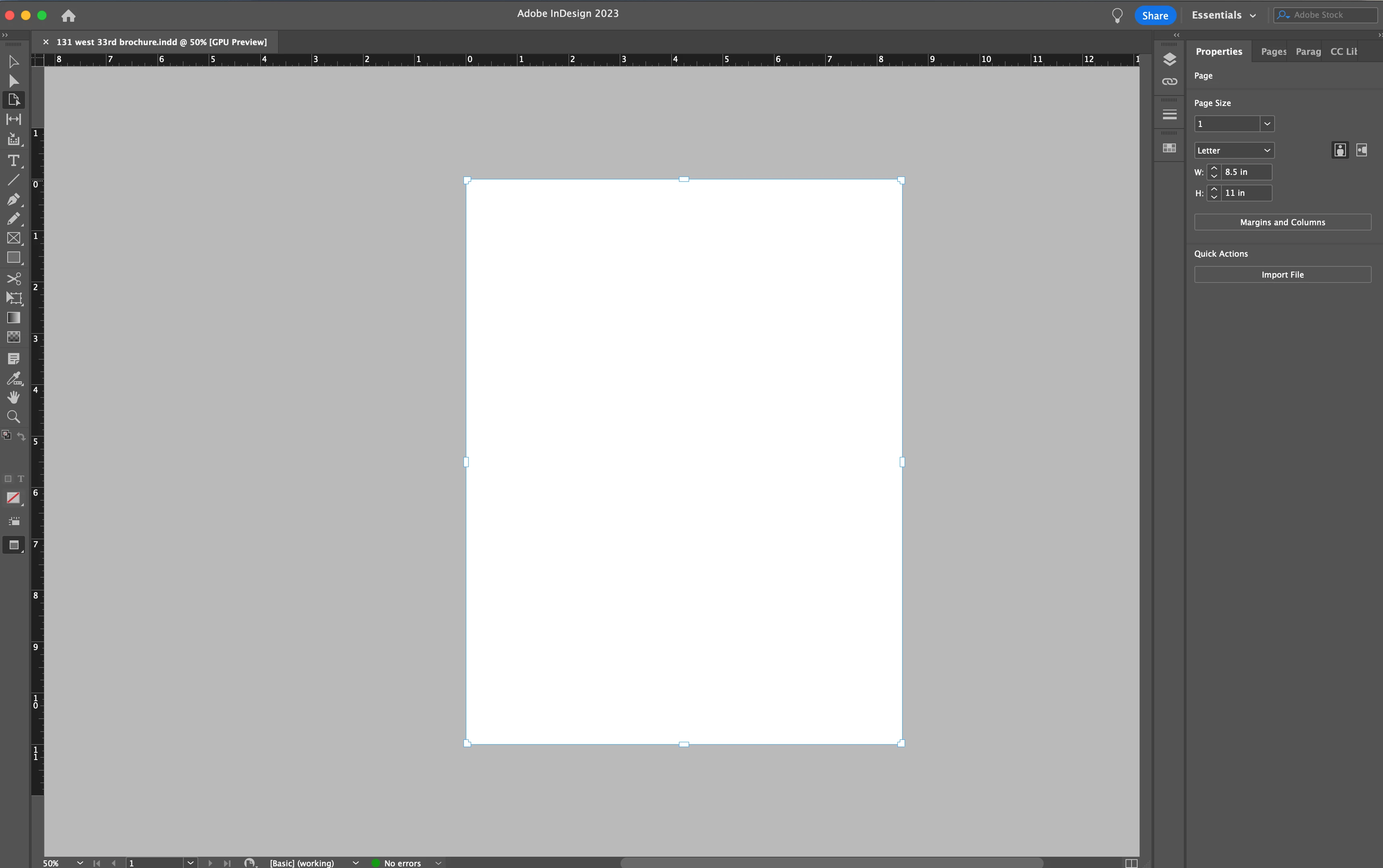Viewport: 1383px width, 868px height.
Task: Switch to the Pages tab
Action: pos(1273,52)
